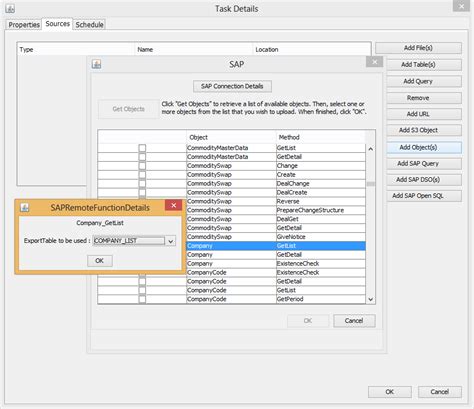Click the Name column header in Sources
Screen dimensions: 474x409
pyautogui.click(x=194, y=50)
